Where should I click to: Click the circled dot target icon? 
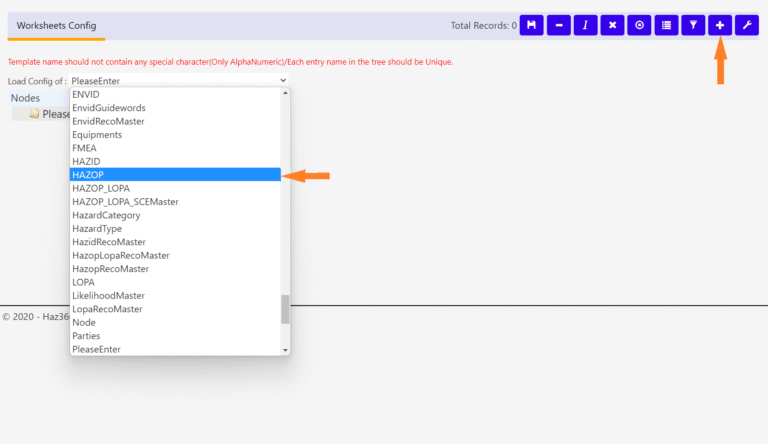(x=639, y=25)
